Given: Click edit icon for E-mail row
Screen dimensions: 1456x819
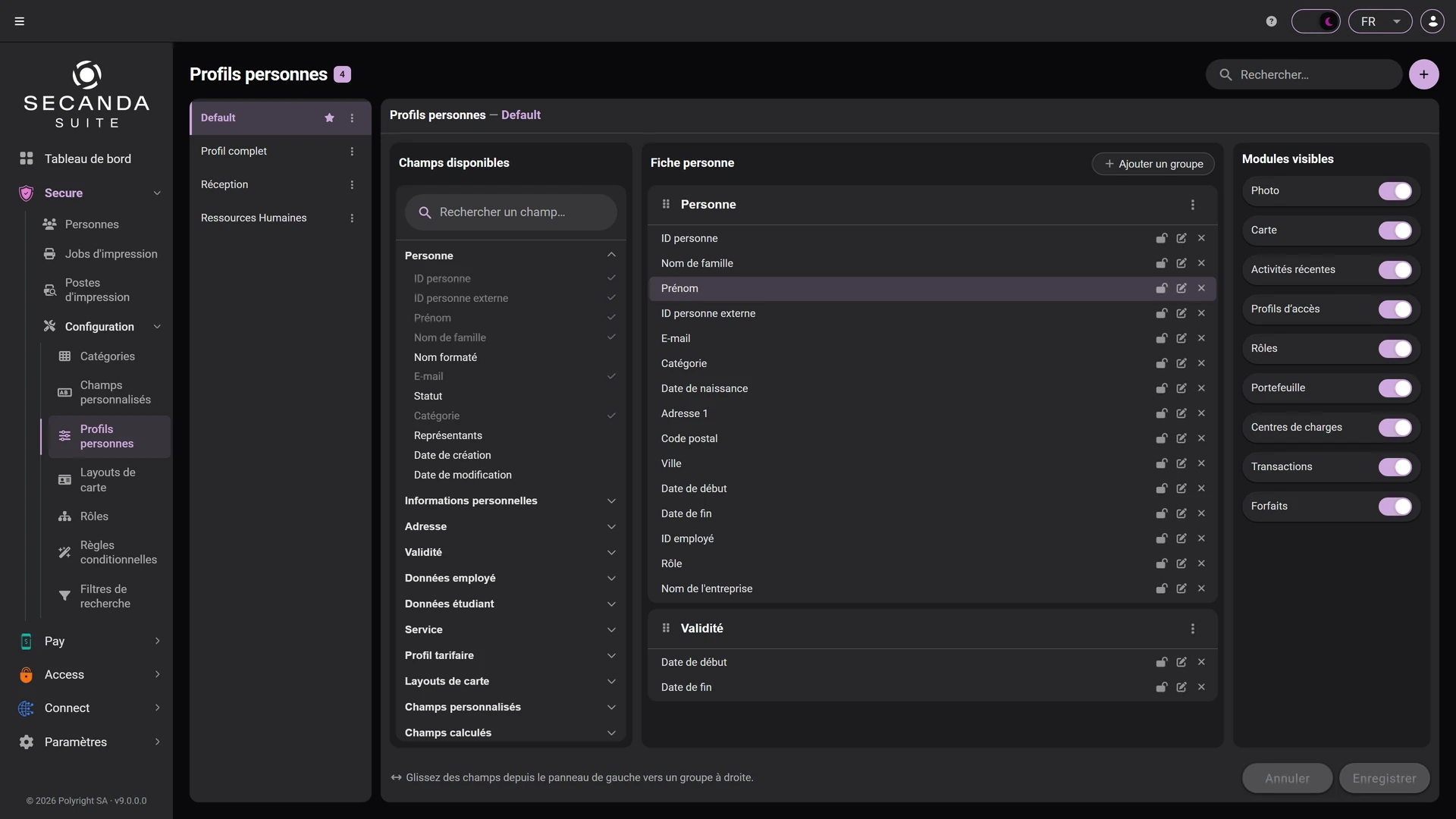Looking at the screenshot, I should 1181,338.
